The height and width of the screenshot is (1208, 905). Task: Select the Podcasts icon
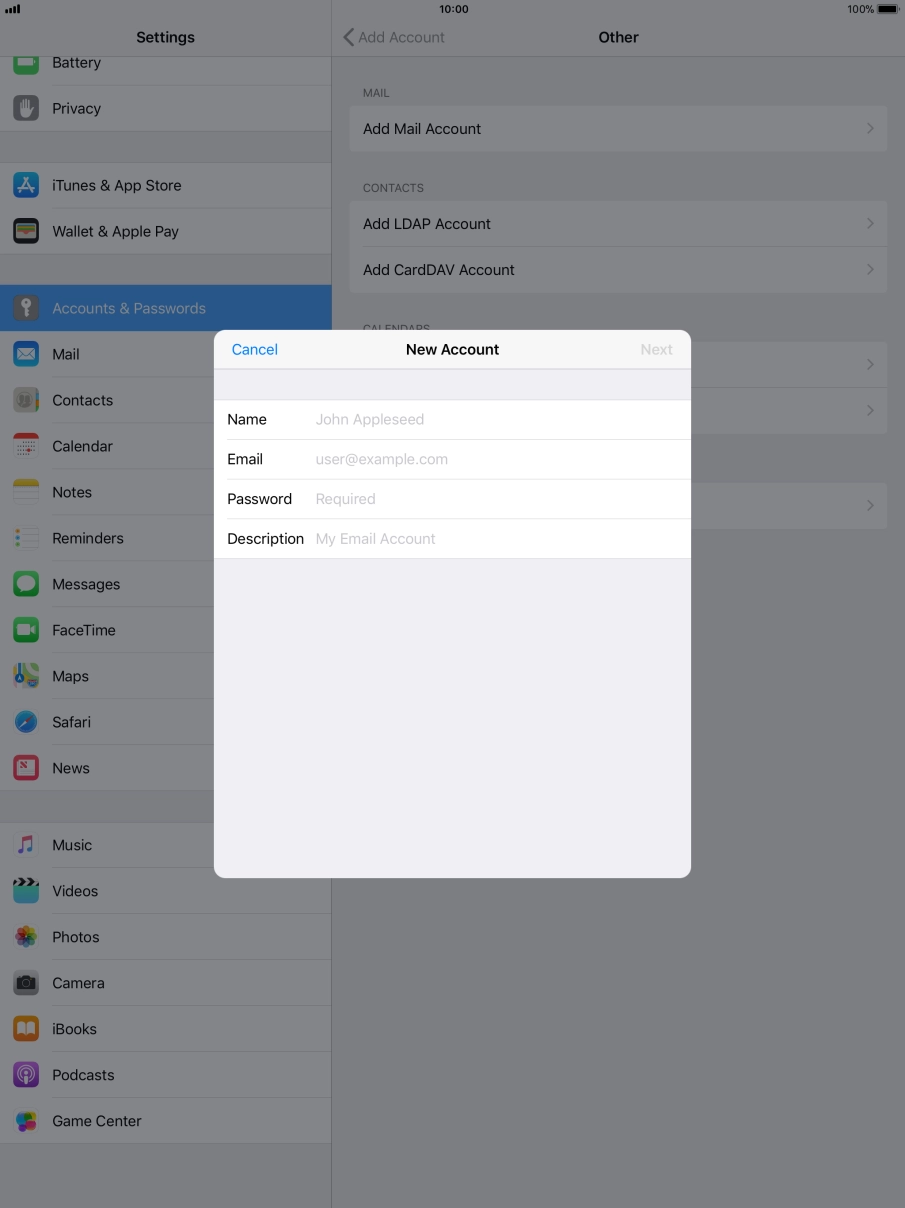pos(26,1075)
